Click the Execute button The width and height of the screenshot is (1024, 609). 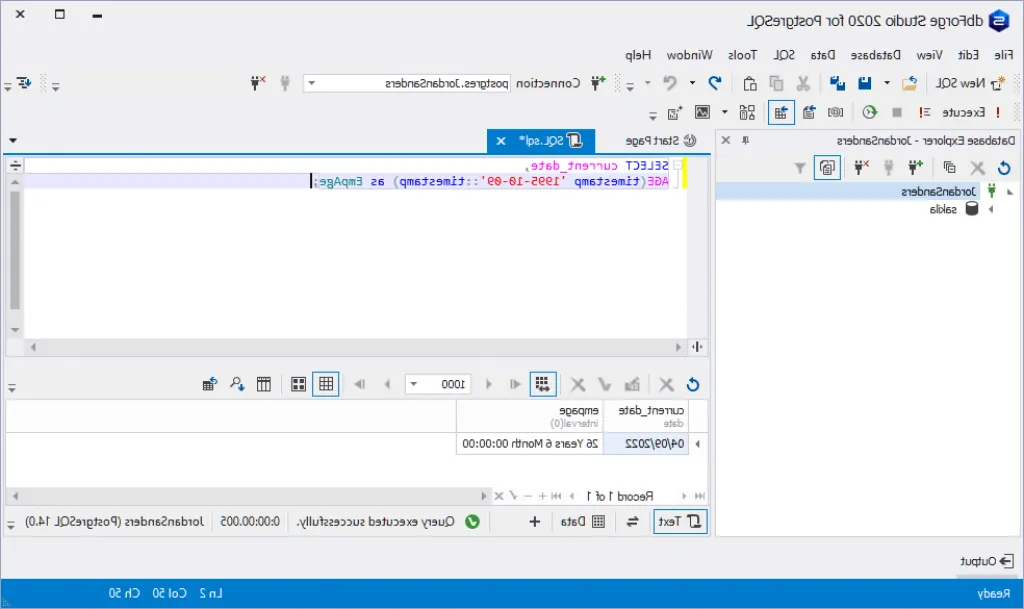click(970, 112)
